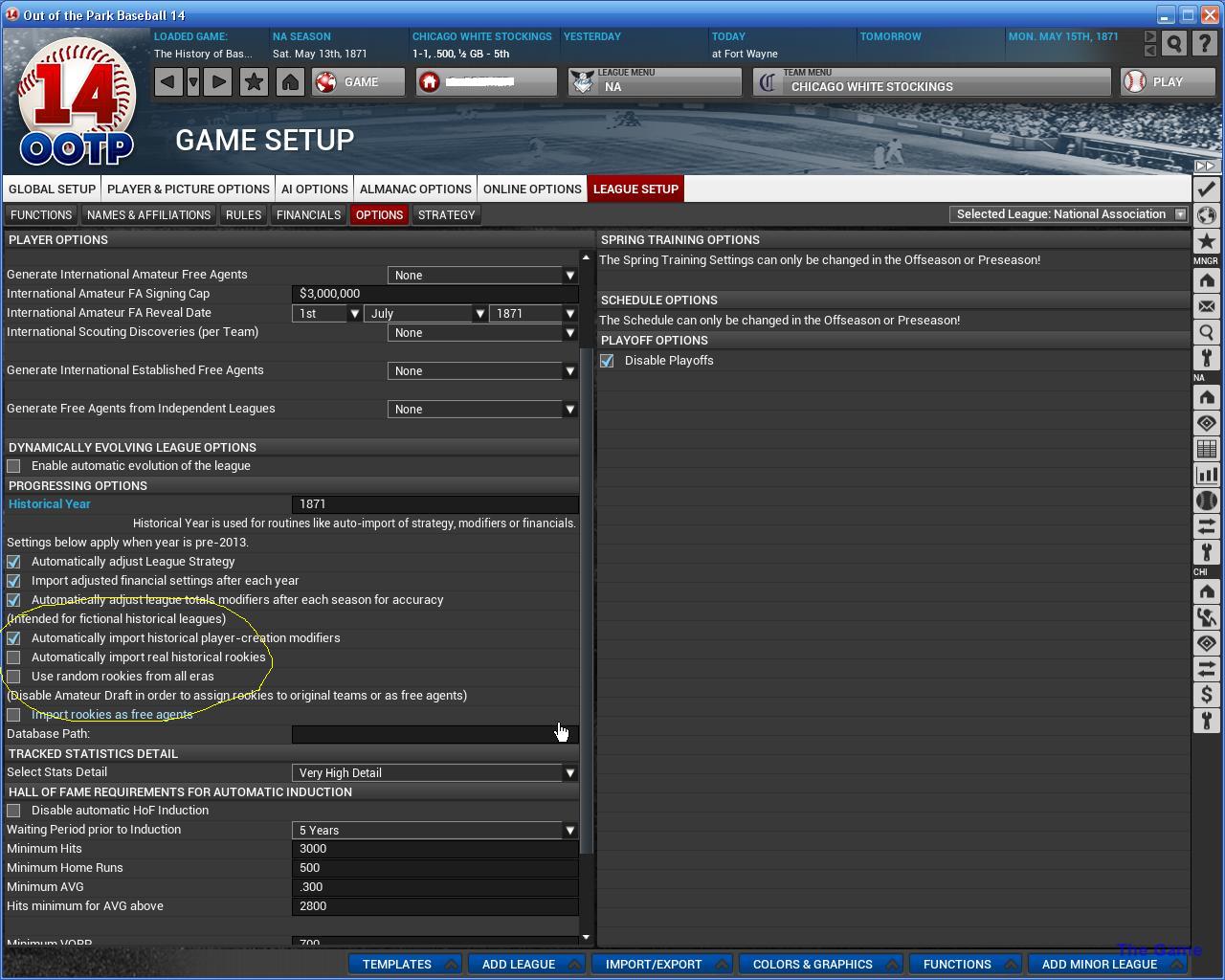Click the star bookmark icon in toolbar
The height and width of the screenshot is (980, 1225).
pyautogui.click(x=254, y=82)
